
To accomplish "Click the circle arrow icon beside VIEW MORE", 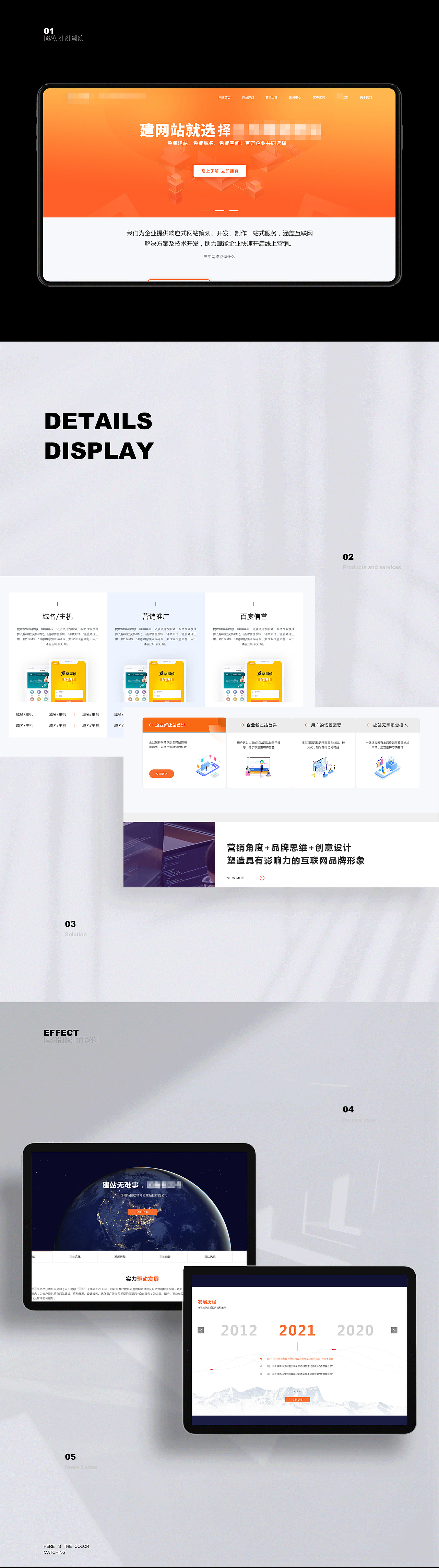I will click(x=262, y=878).
